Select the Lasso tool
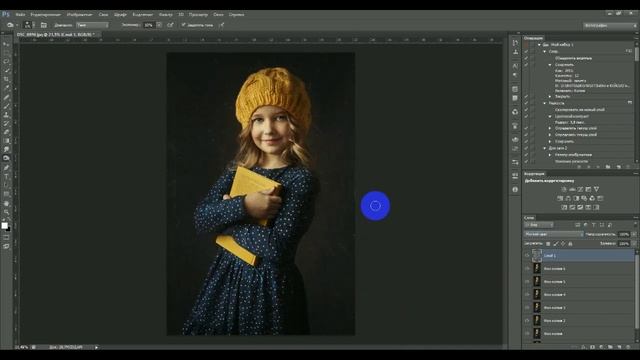This screenshot has height=360, width=640. [x=6, y=61]
